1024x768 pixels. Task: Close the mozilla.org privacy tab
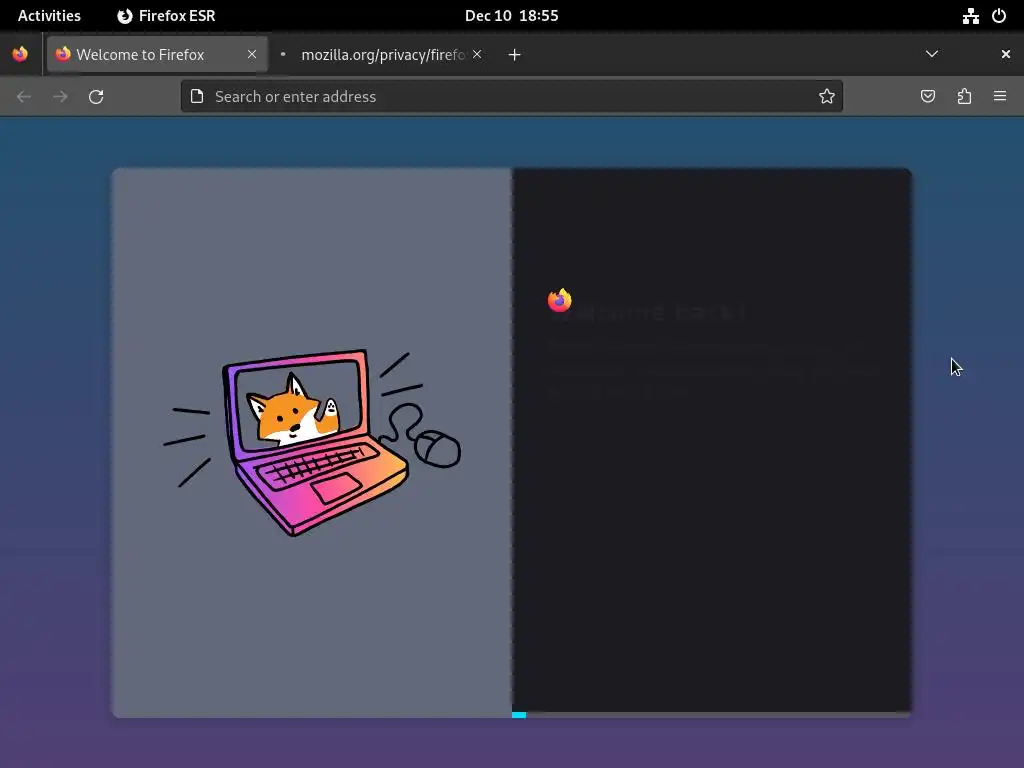coord(477,54)
